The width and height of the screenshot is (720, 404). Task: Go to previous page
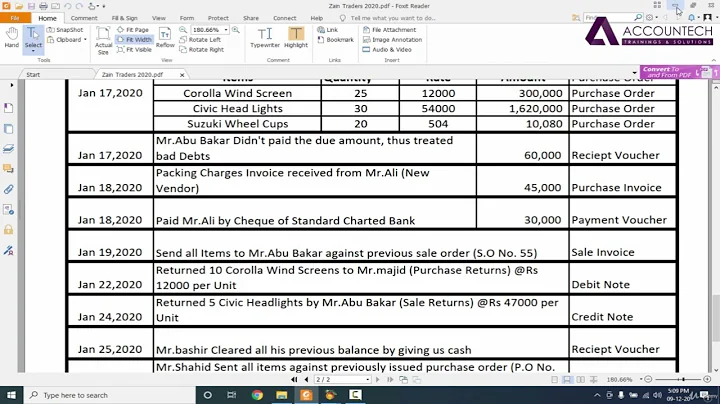[x=306, y=380]
